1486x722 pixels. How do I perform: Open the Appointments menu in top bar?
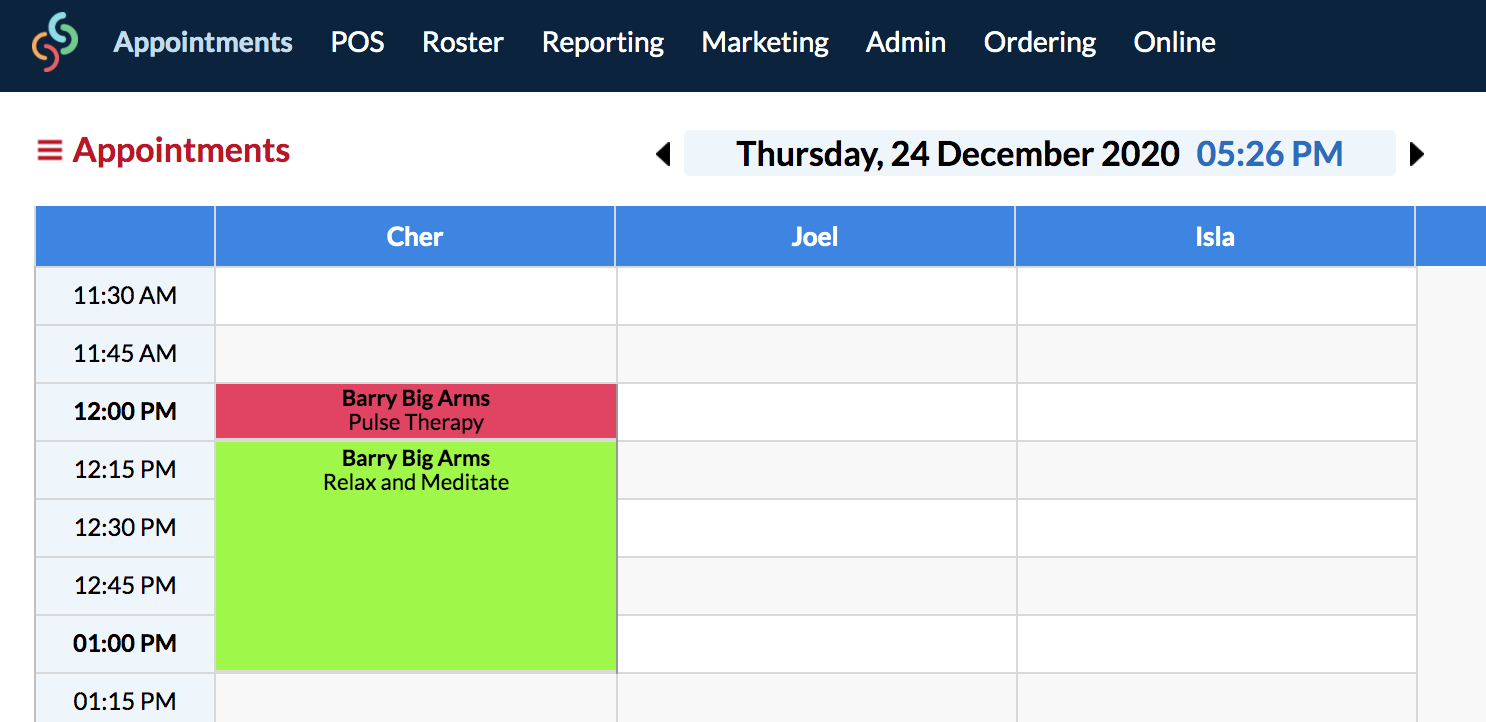click(203, 42)
